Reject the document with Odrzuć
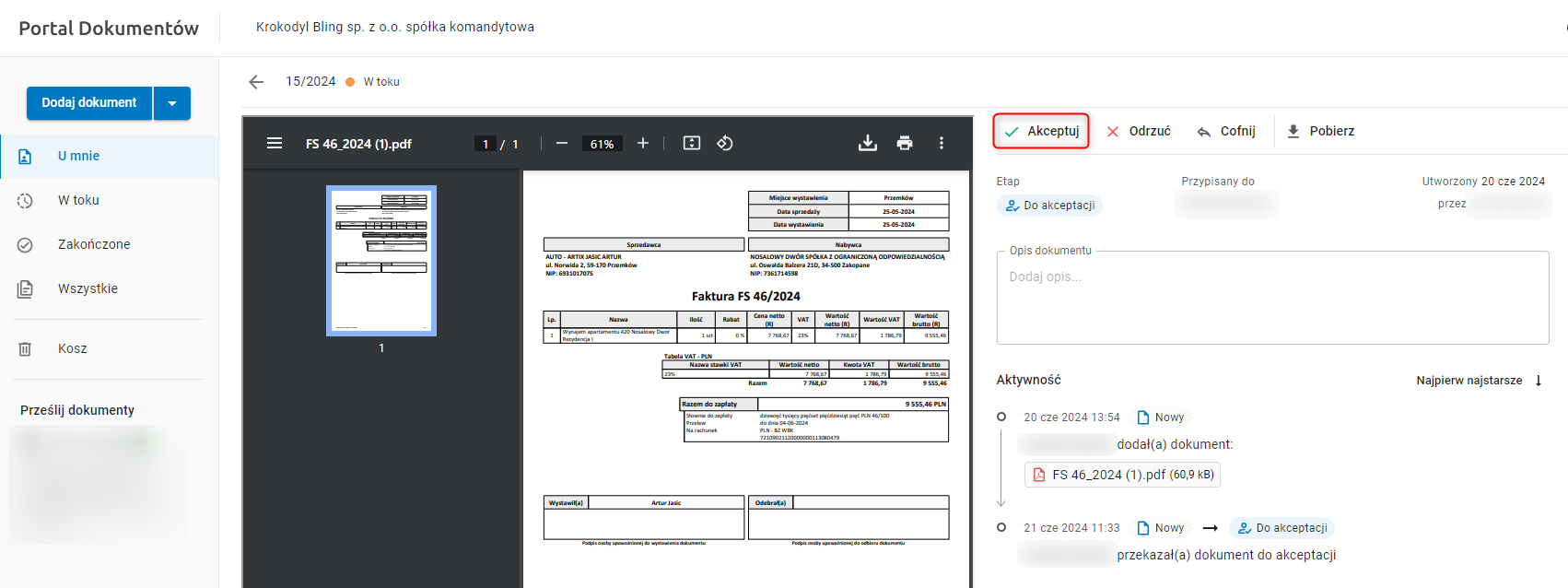 (1139, 131)
